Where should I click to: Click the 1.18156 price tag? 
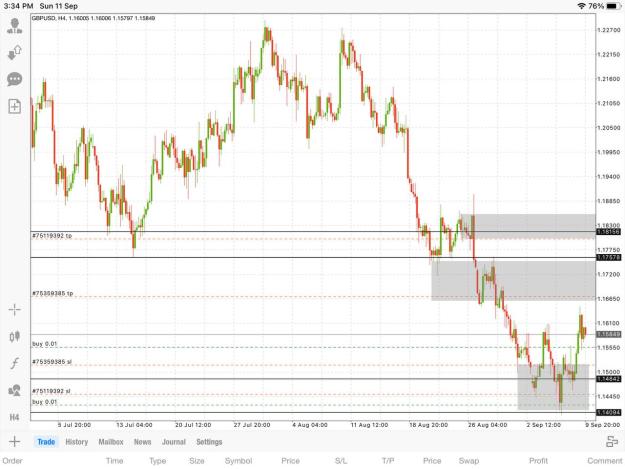click(608, 232)
